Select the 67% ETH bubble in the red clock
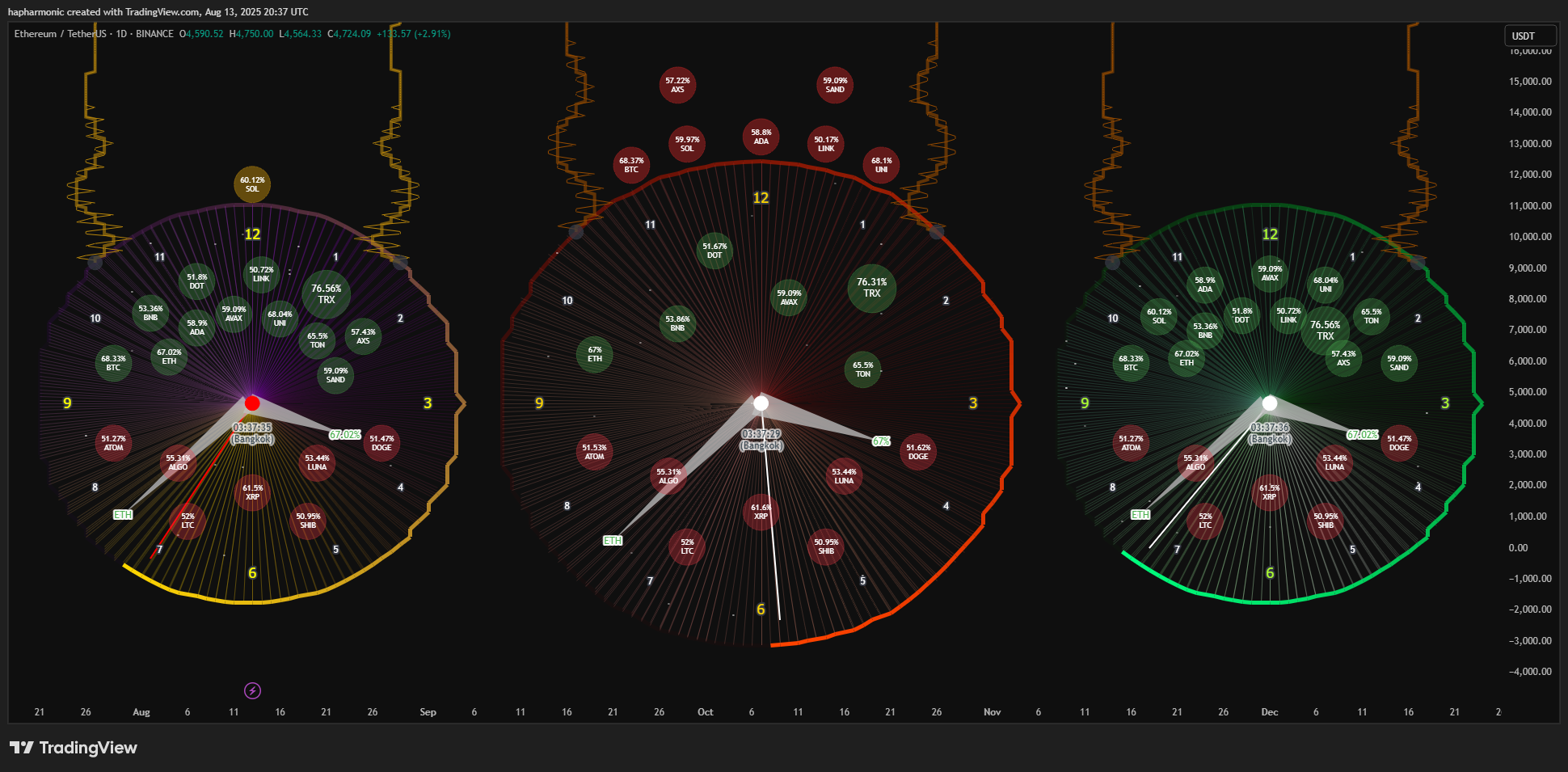The height and width of the screenshot is (772, 1568). (595, 354)
